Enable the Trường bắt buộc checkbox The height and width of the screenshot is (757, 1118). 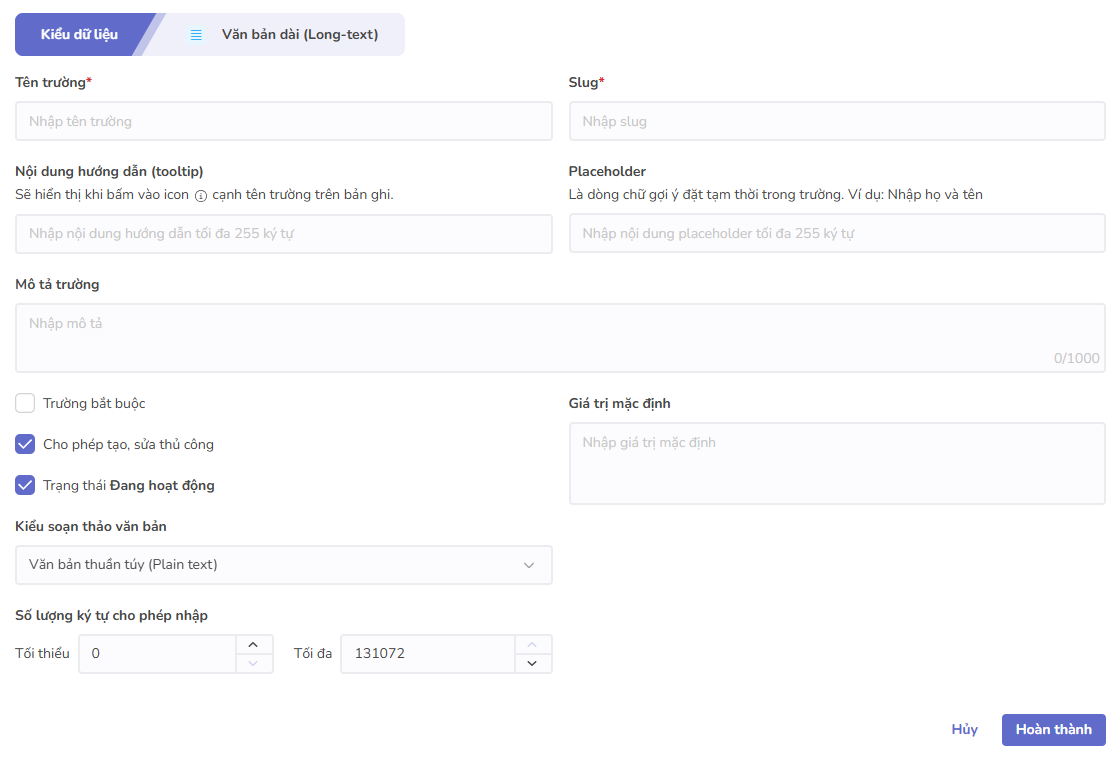(x=25, y=403)
